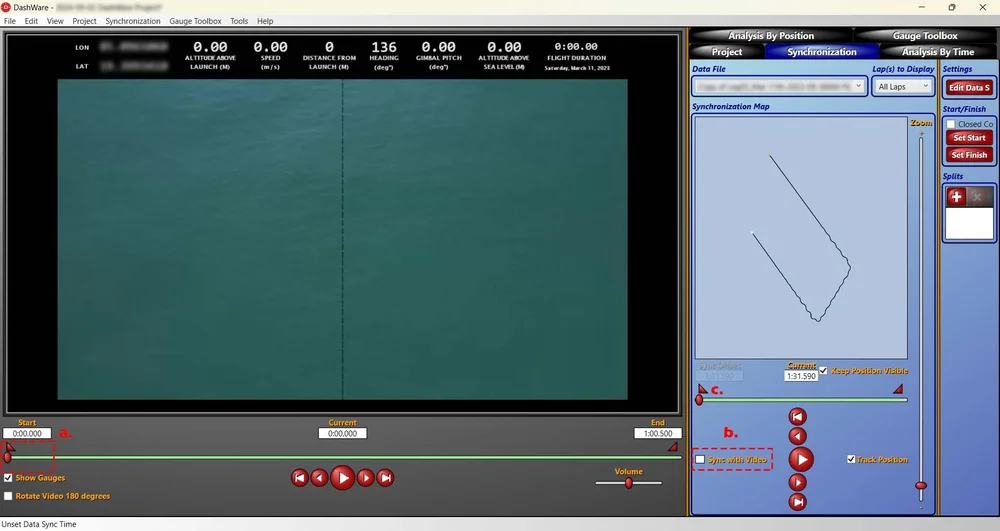Add a new split with the plus button
1000x531 pixels.
pos(956,196)
